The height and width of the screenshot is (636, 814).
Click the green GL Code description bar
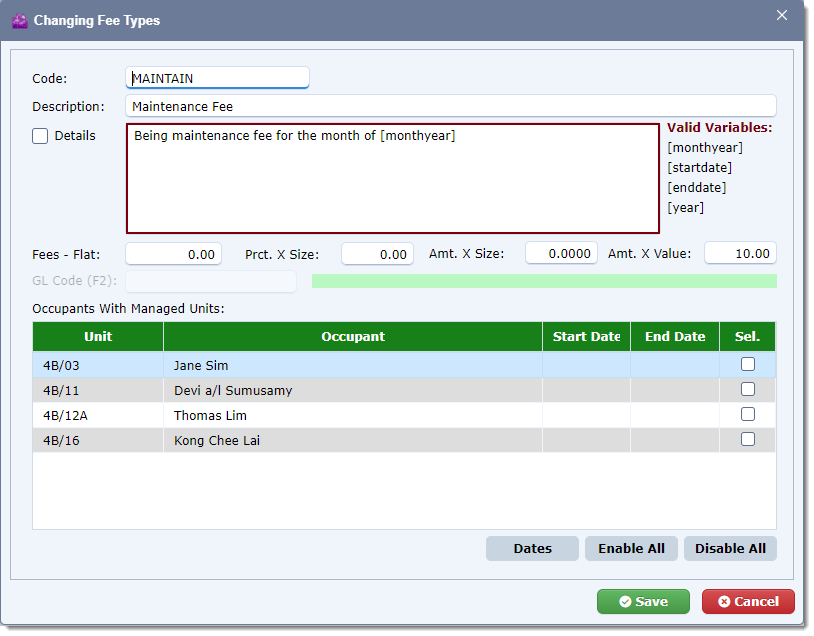click(x=544, y=281)
